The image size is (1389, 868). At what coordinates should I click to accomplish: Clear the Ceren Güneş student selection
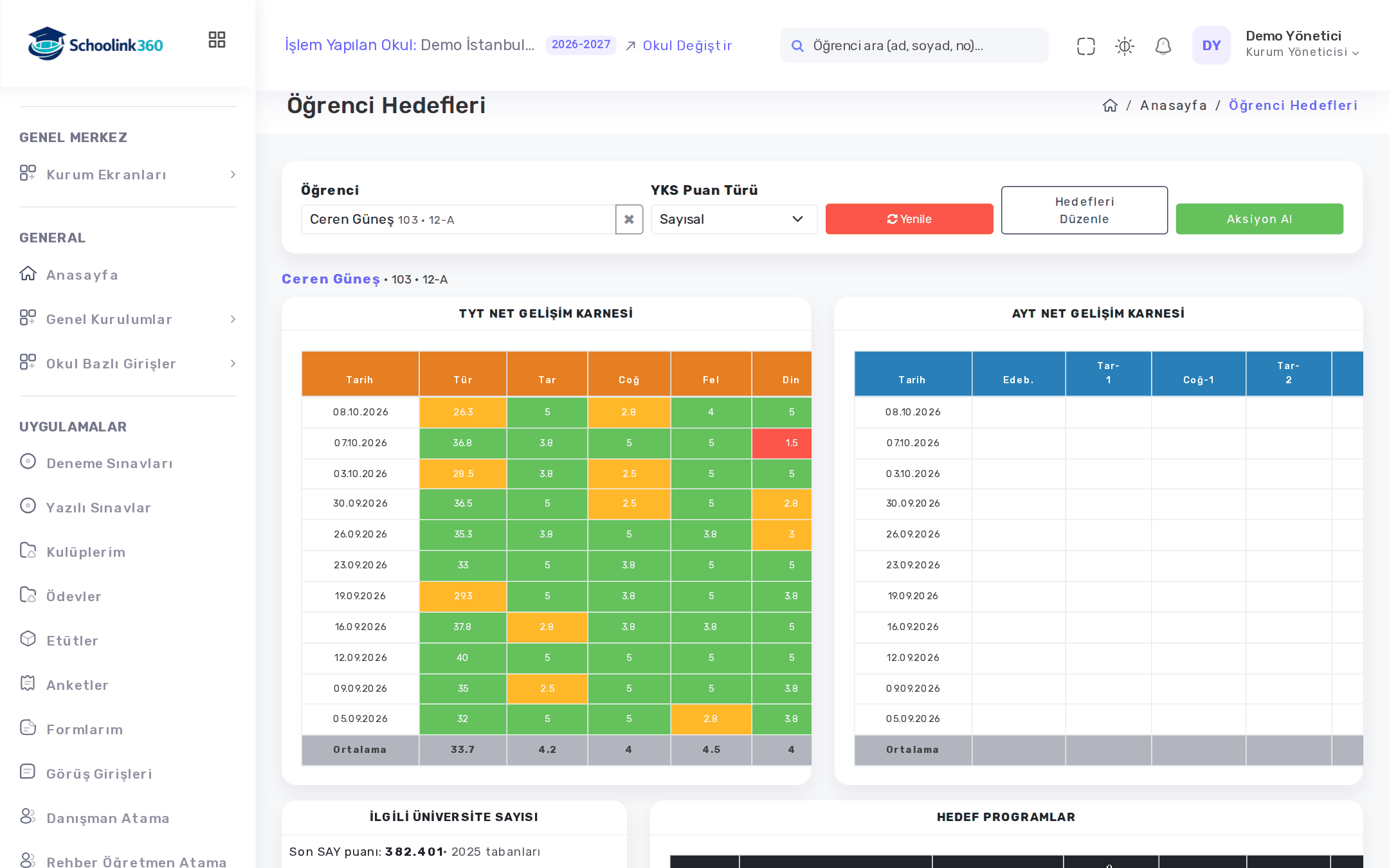629,219
